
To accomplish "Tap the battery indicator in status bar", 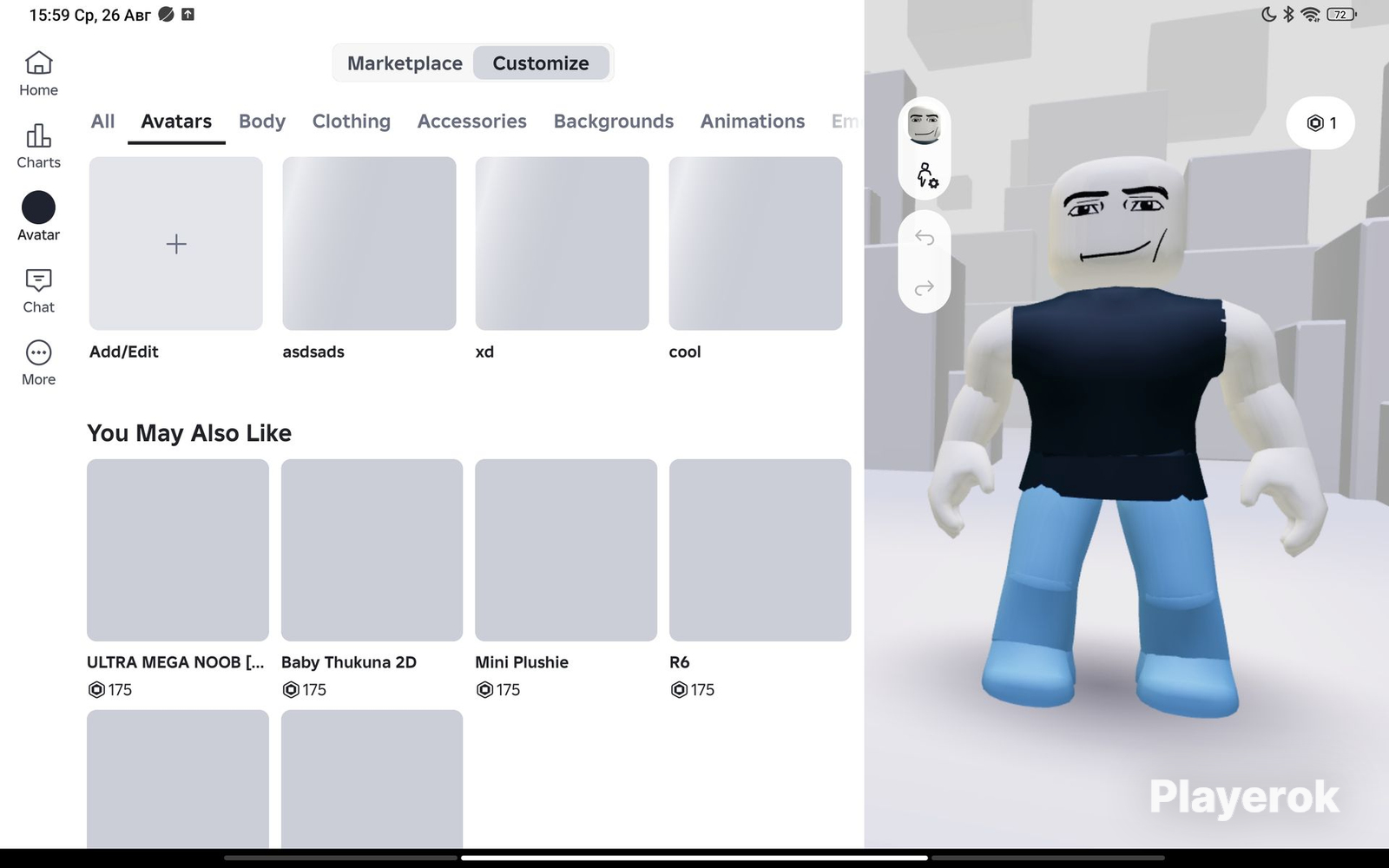I will click(x=1341, y=15).
